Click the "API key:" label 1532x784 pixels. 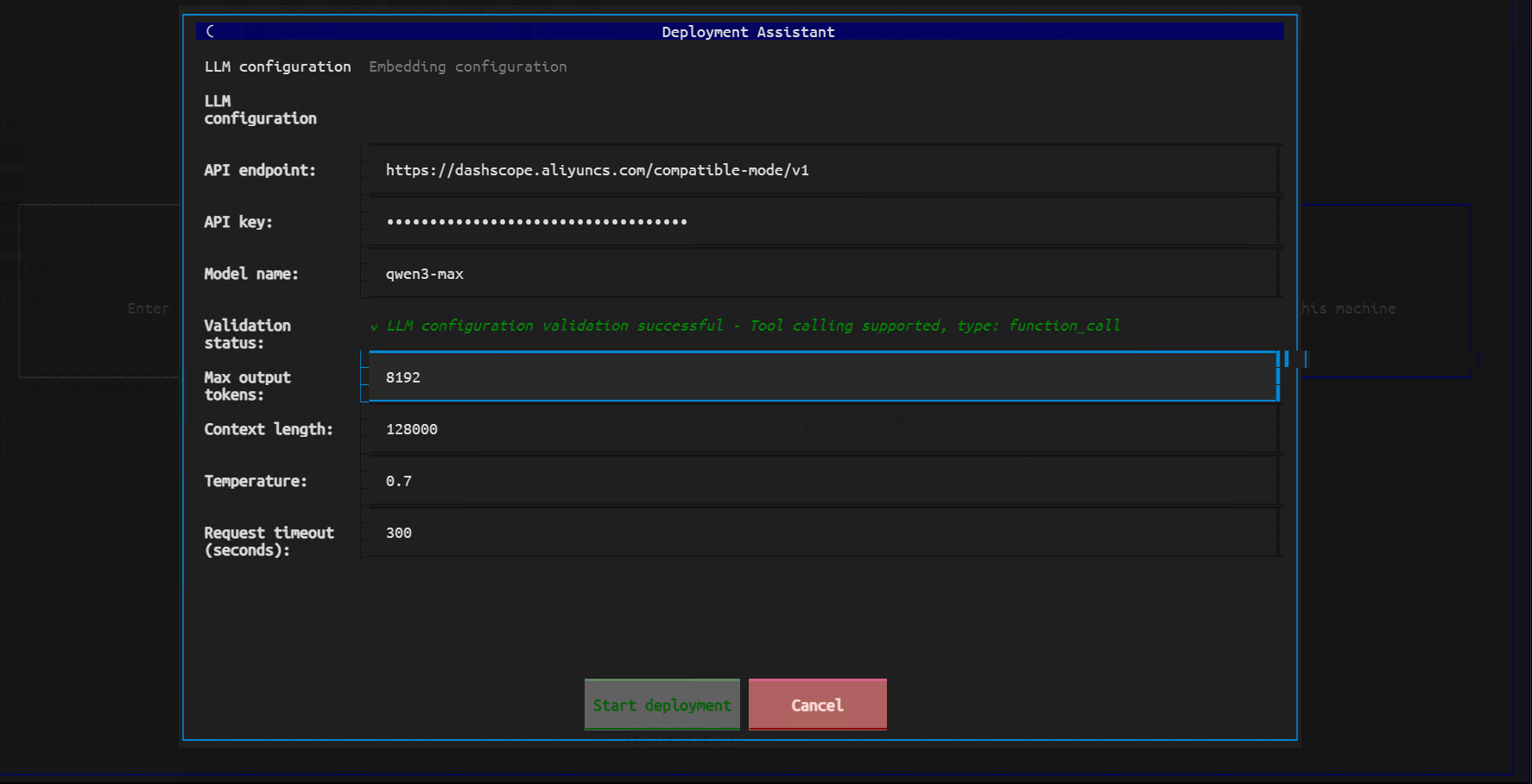pos(238,222)
